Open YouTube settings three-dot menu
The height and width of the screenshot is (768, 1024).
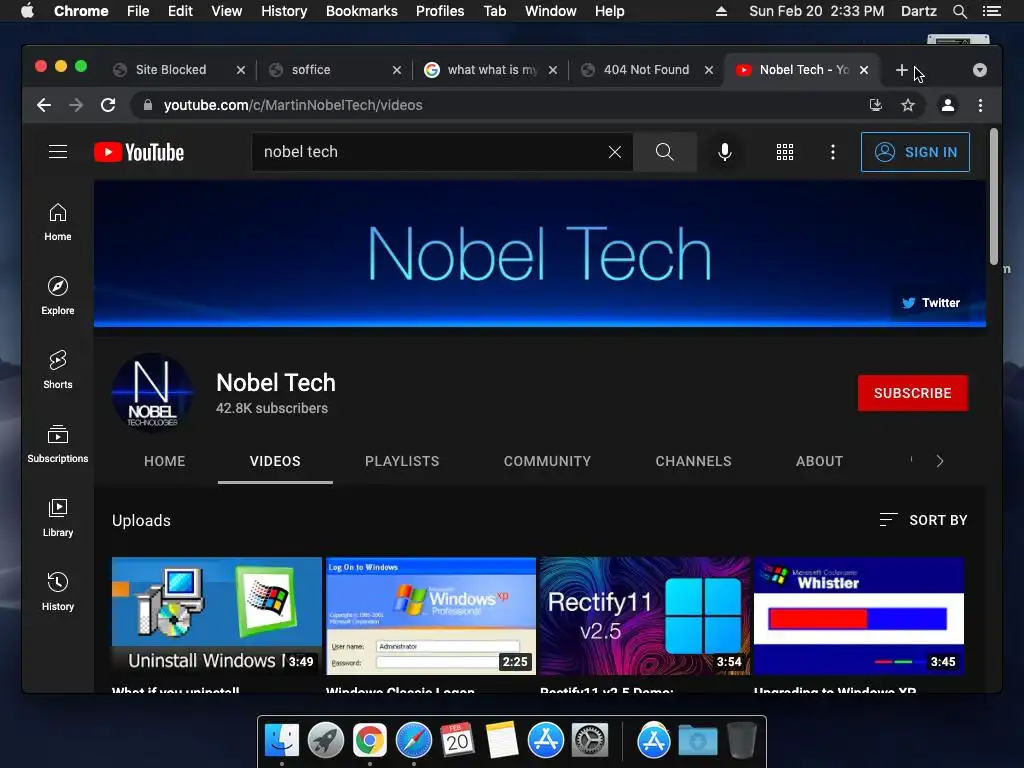(832, 152)
